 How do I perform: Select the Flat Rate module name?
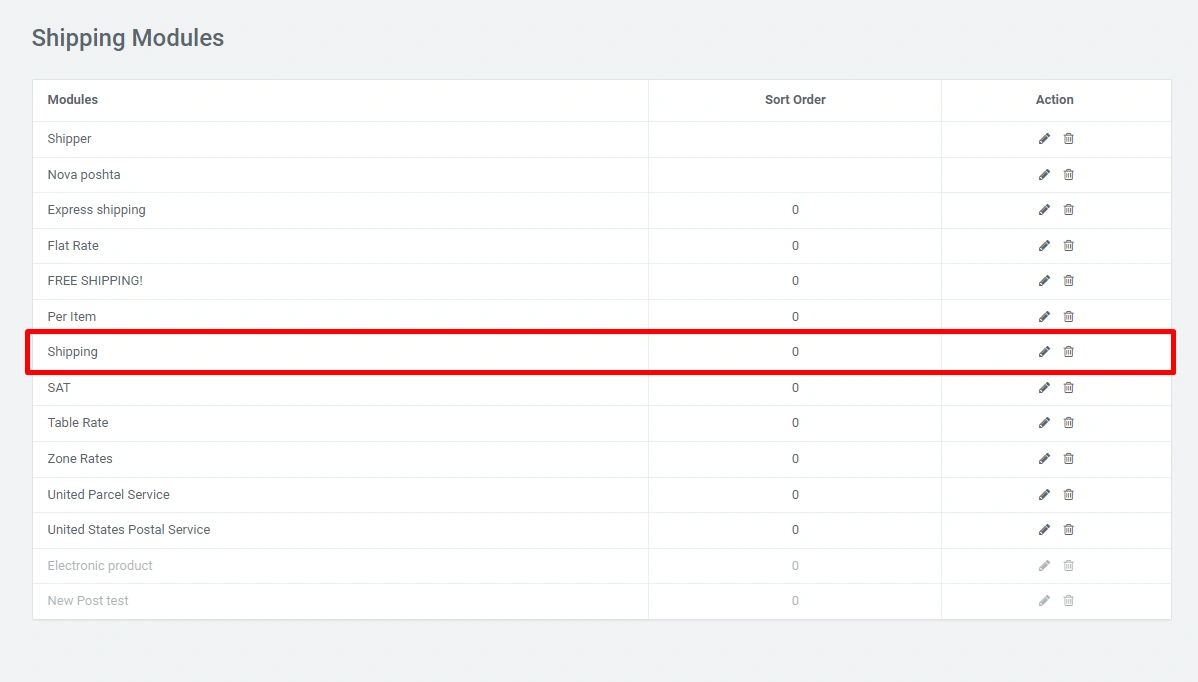[x=73, y=246]
